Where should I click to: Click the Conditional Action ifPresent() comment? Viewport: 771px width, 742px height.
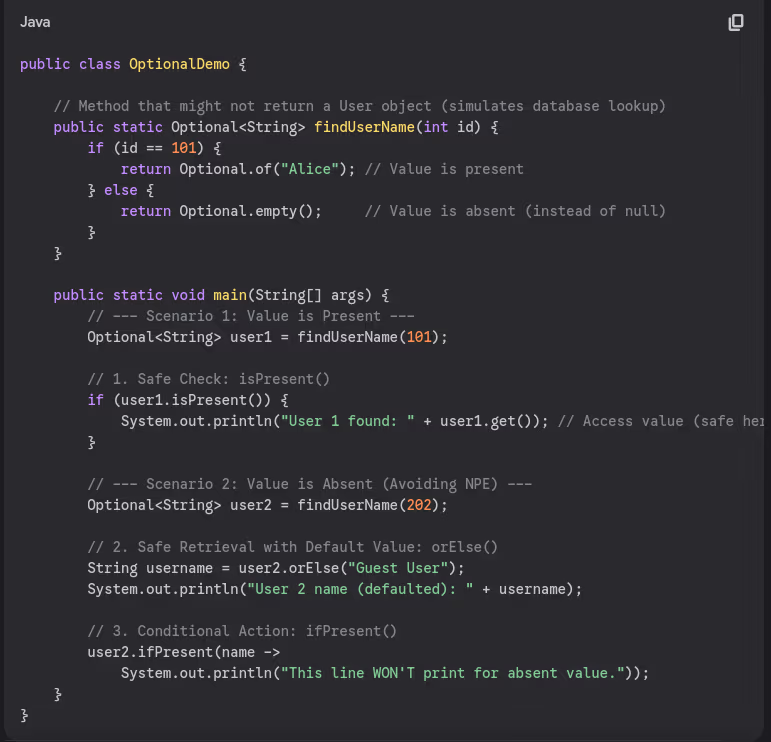click(242, 631)
